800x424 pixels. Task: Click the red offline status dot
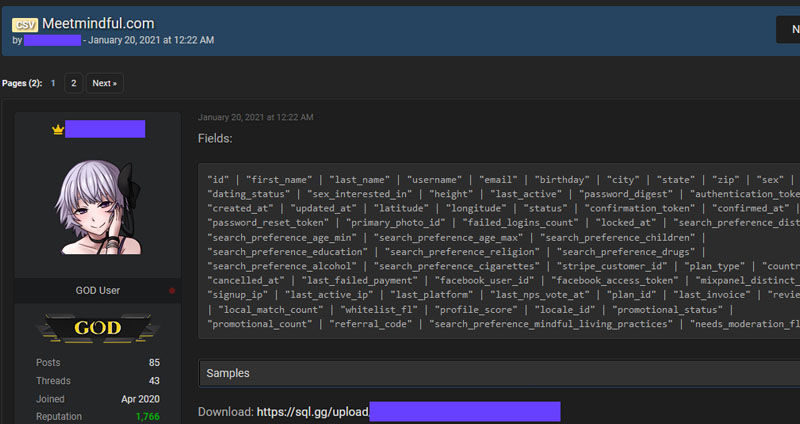pyautogui.click(x=172, y=291)
